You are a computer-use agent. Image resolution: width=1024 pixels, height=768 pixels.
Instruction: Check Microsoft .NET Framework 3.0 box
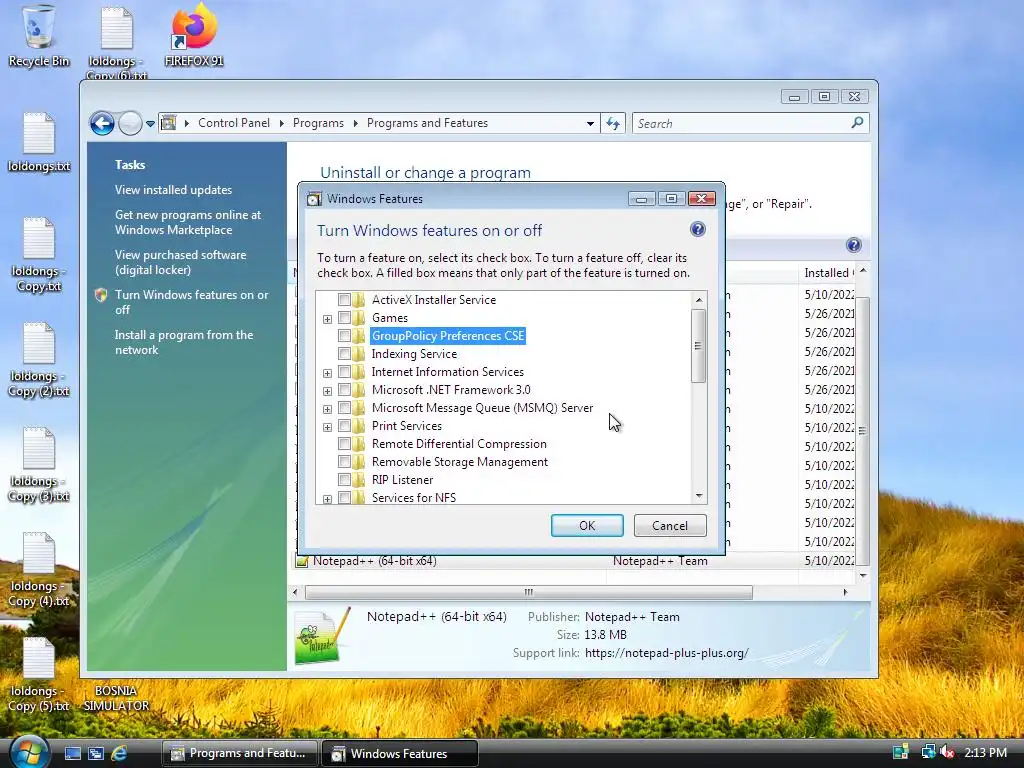coord(344,390)
